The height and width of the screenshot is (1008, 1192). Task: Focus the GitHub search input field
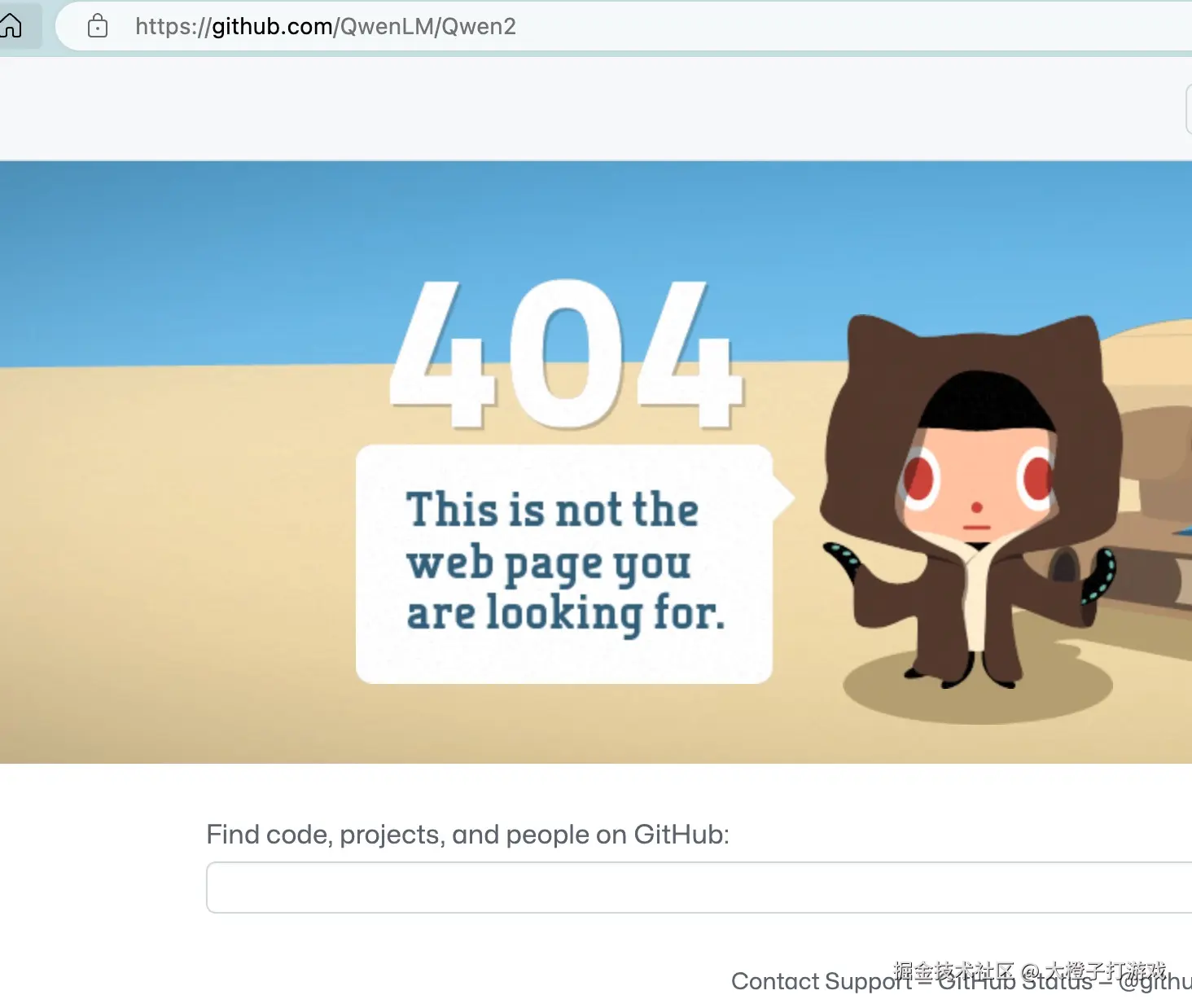click(x=699, y=887)
